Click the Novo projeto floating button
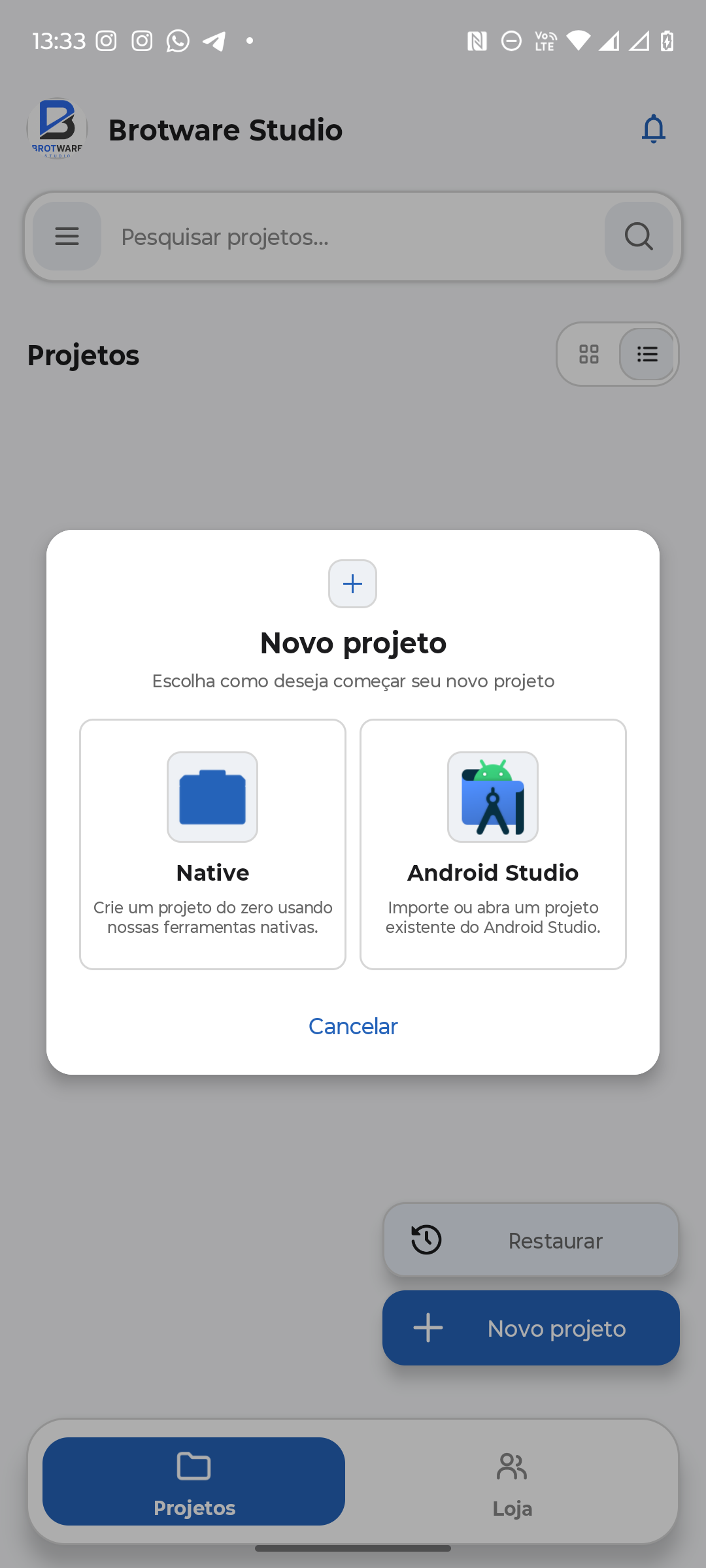Image resolution: width=706 pixels, height=1568 pixels. point(531,1328)
